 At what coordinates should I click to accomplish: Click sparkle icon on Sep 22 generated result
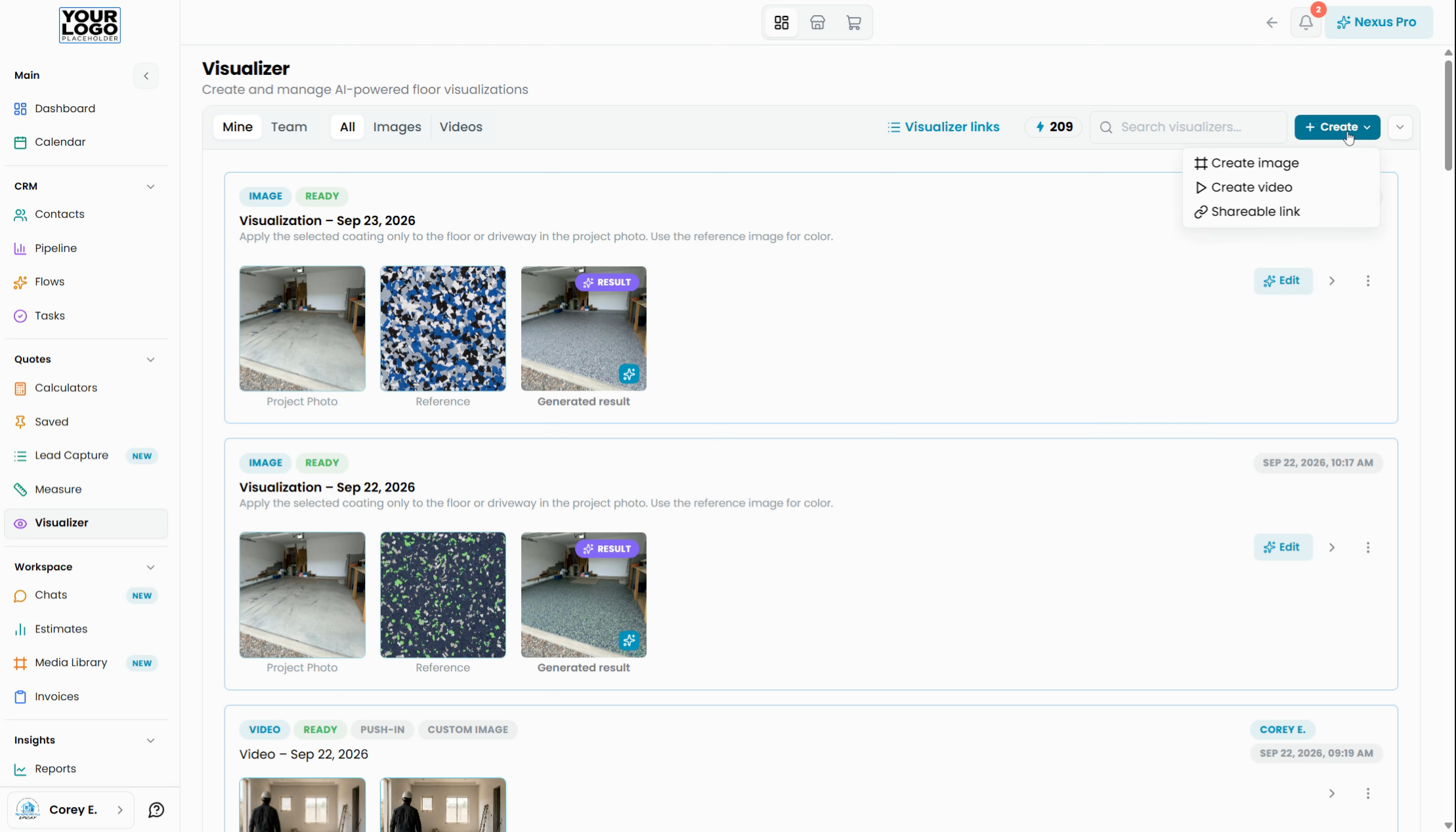(629, 640)
